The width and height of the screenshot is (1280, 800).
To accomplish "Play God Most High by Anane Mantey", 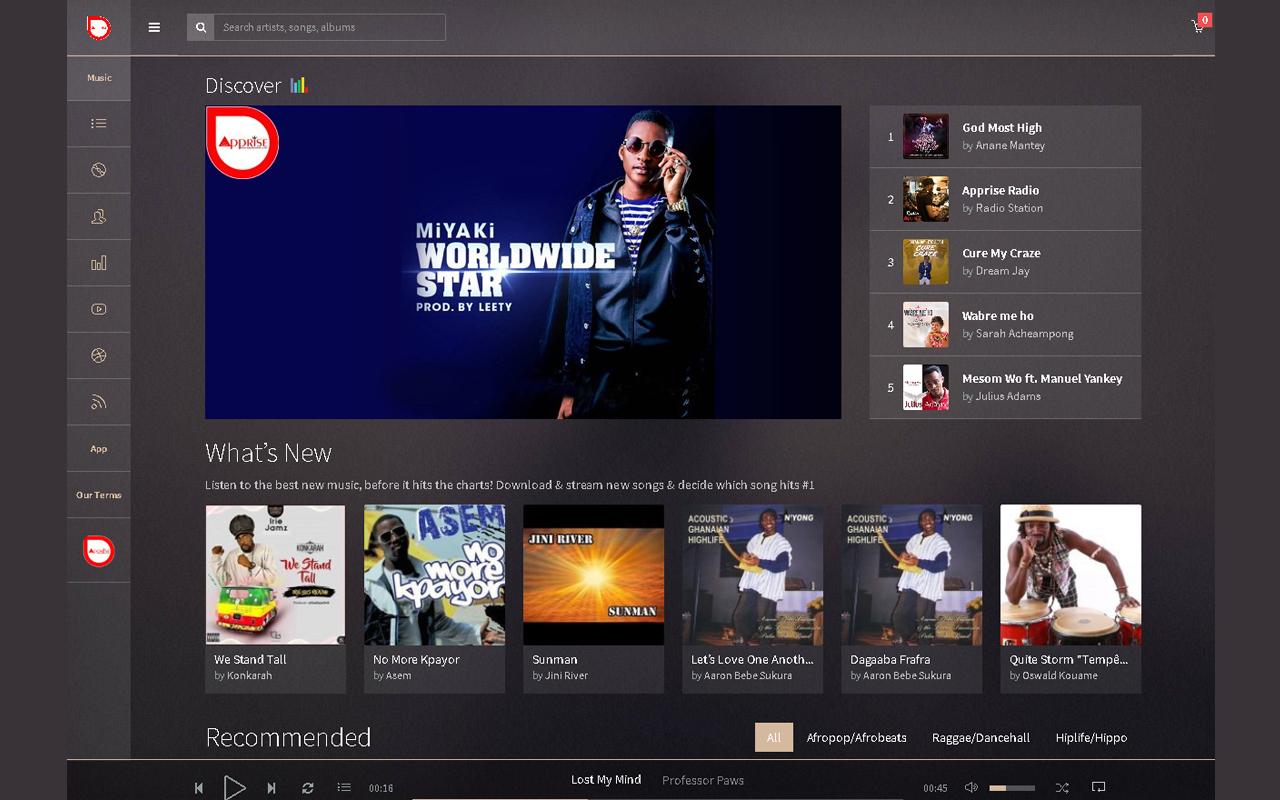I will [x=1005, y=136].
